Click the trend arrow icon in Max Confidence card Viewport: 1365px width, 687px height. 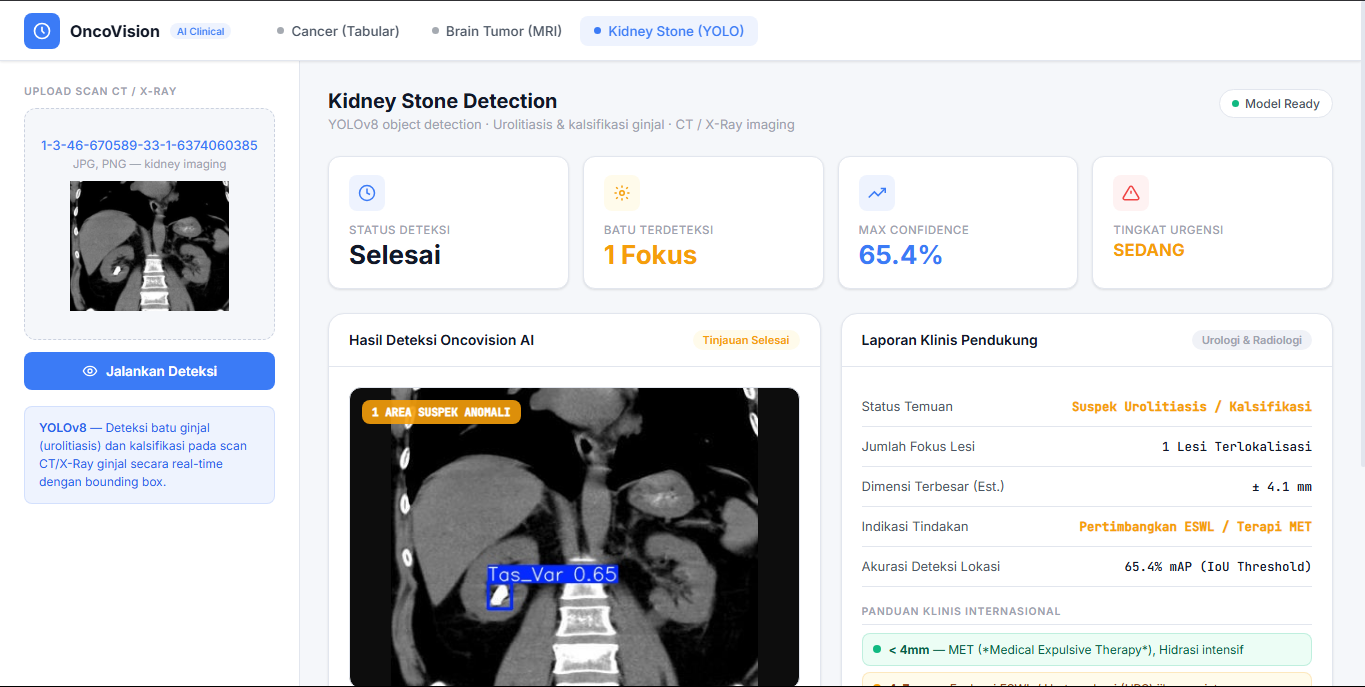pos(877,193)
